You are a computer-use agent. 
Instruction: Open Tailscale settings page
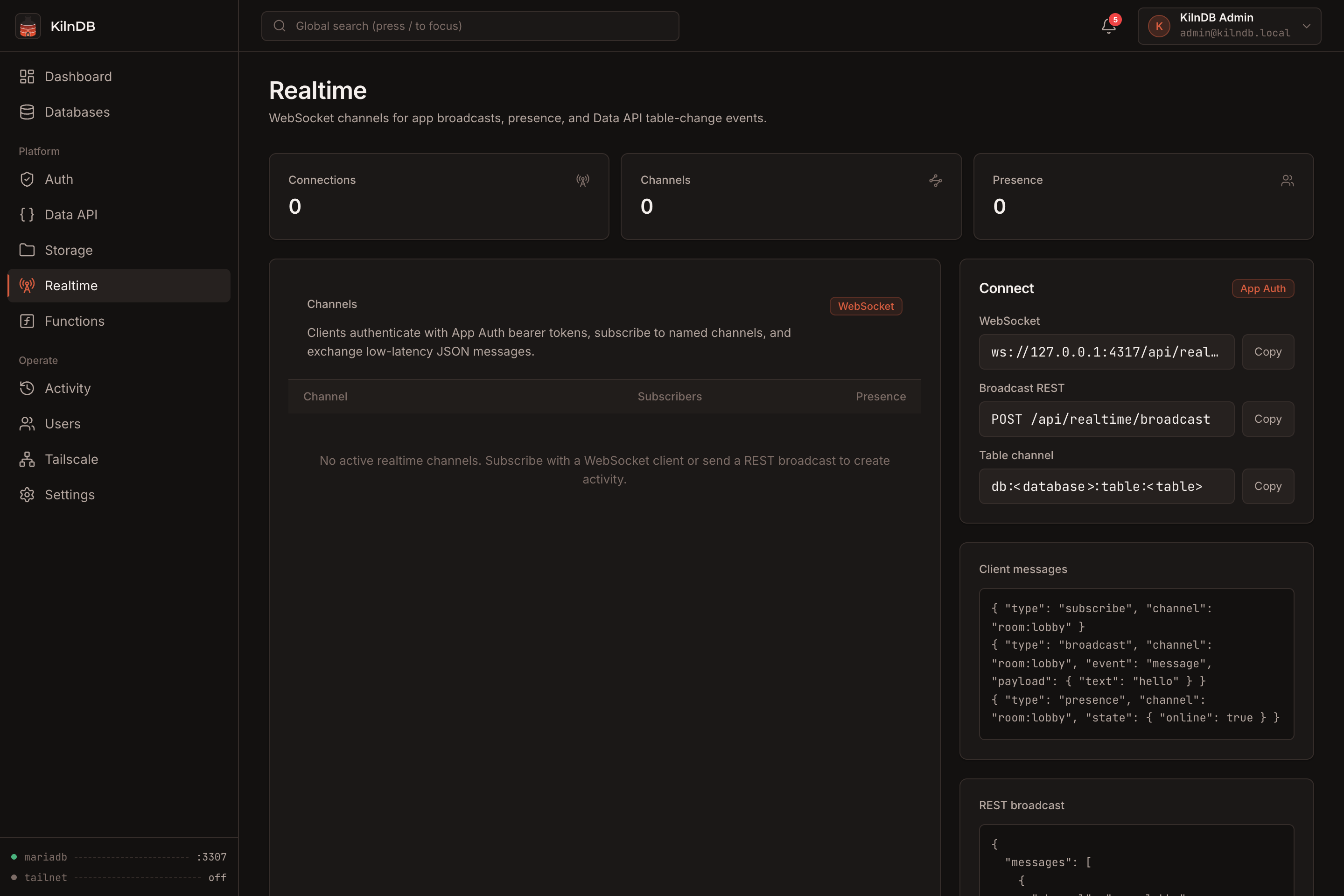coord(119,459)
